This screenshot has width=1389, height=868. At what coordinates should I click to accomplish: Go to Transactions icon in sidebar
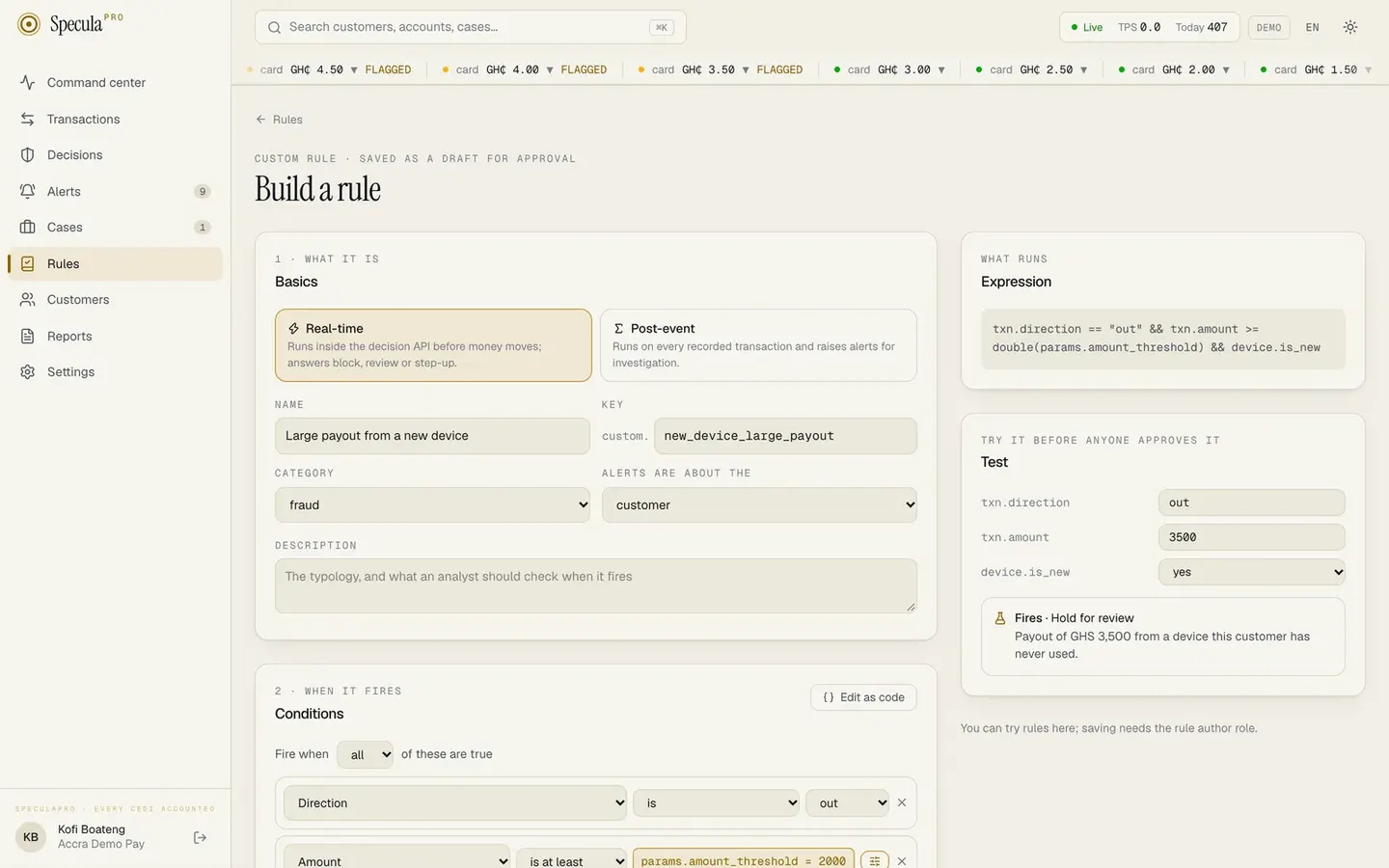click(x=28, y=120)
